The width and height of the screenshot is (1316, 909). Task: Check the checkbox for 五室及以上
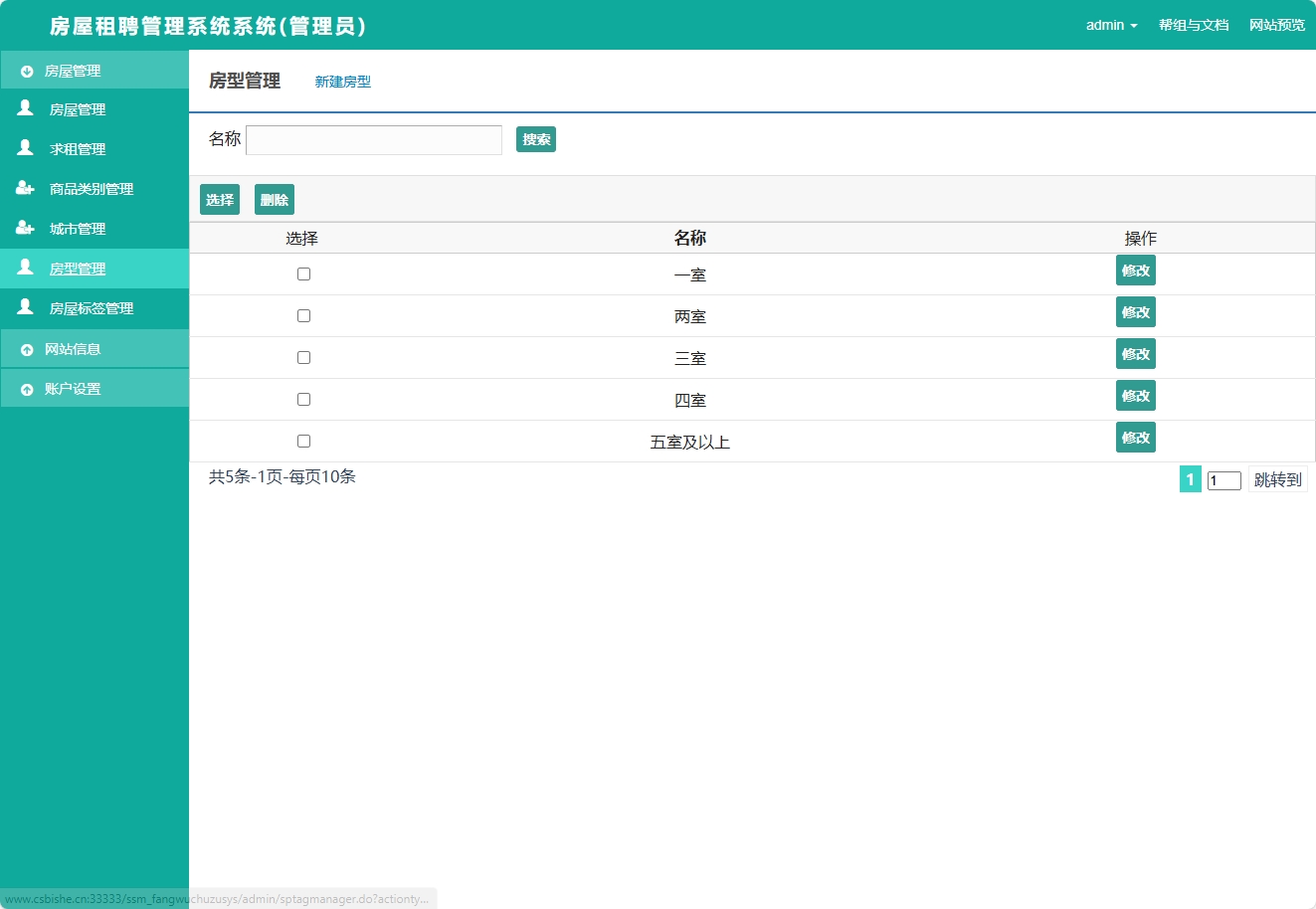tap(303, 441)
